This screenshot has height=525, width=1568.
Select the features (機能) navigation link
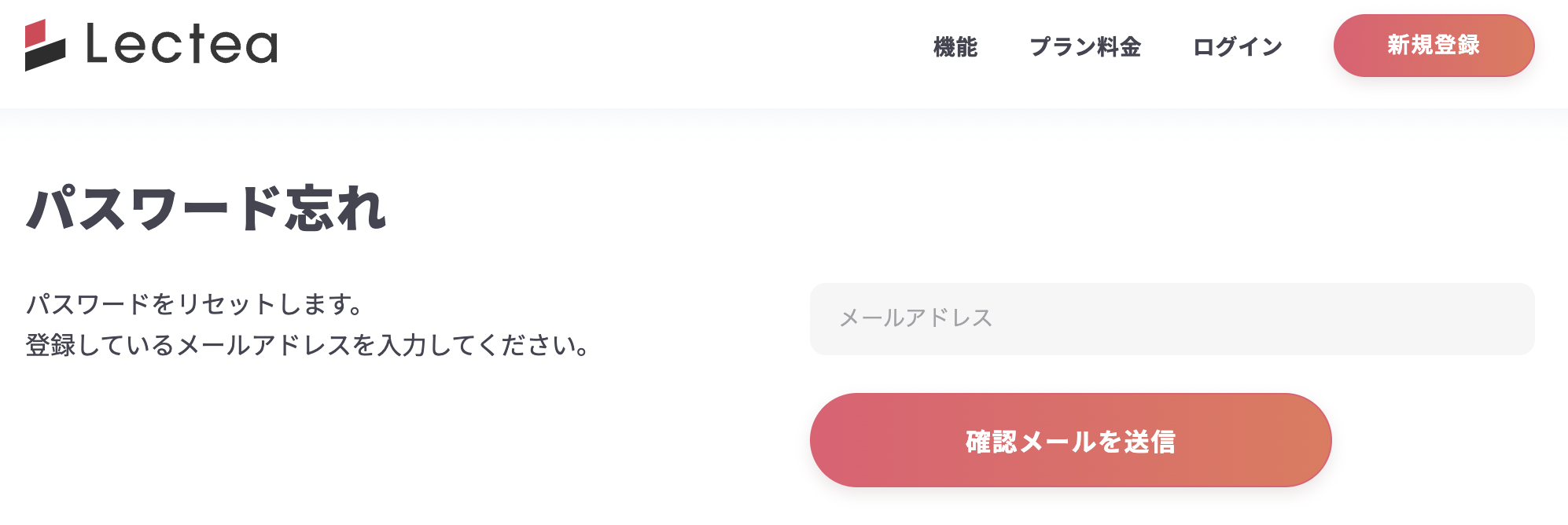955,47
